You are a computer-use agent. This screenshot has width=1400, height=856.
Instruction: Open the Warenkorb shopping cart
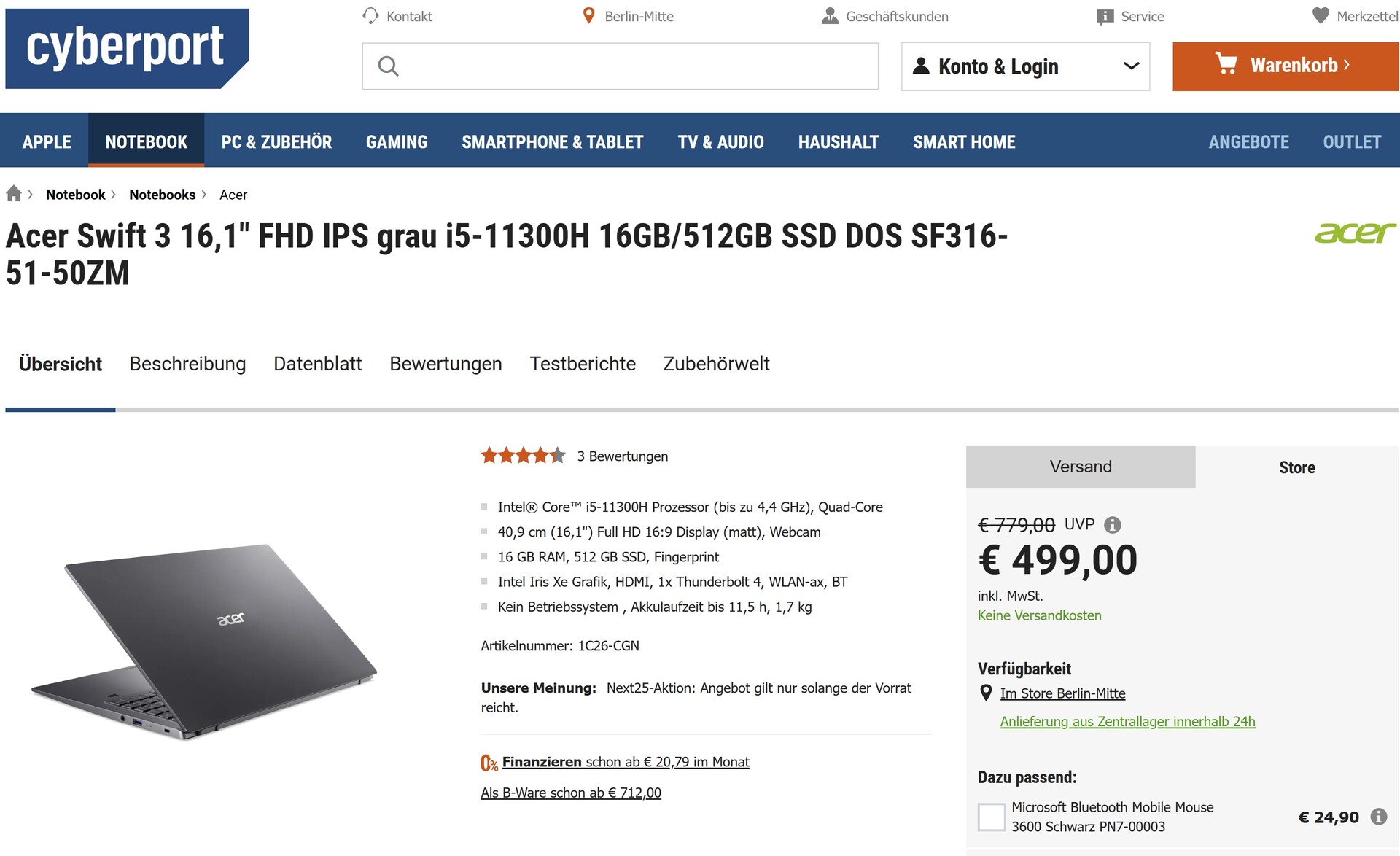click(1285, 66)
